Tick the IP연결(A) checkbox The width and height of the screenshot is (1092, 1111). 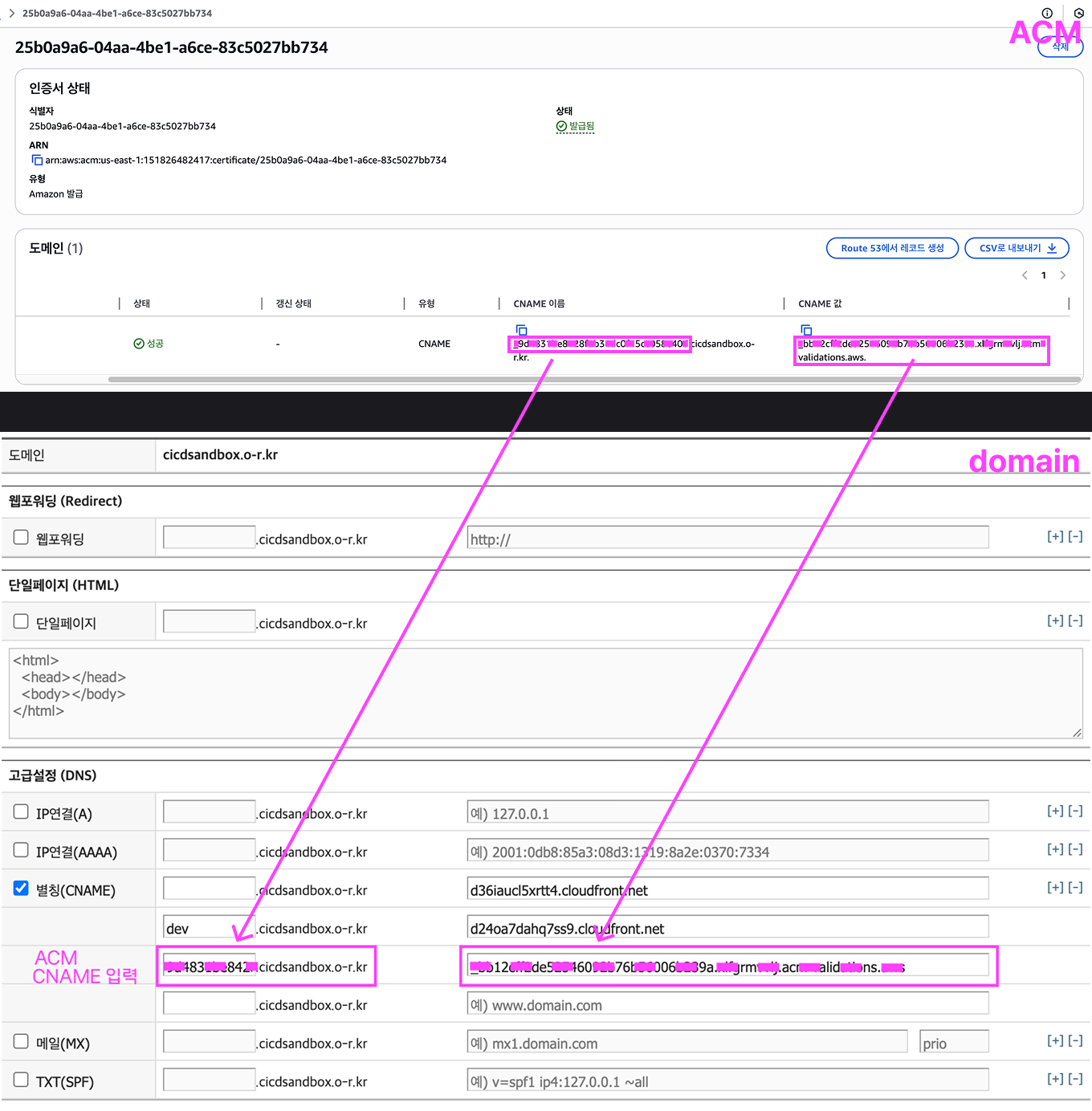pos(21,812)
